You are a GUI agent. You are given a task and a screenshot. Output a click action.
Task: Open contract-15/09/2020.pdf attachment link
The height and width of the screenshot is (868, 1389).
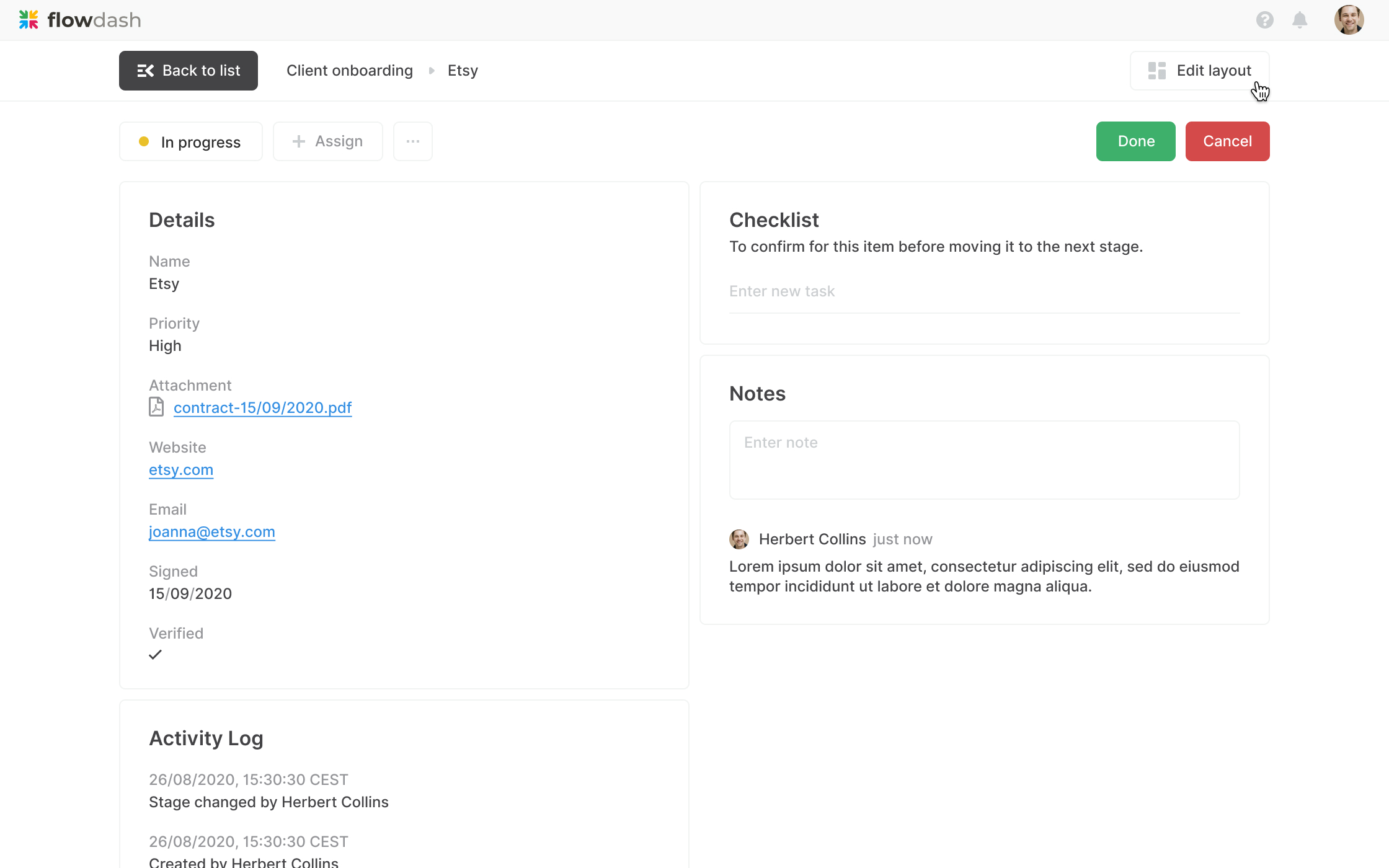click(263, 408)
